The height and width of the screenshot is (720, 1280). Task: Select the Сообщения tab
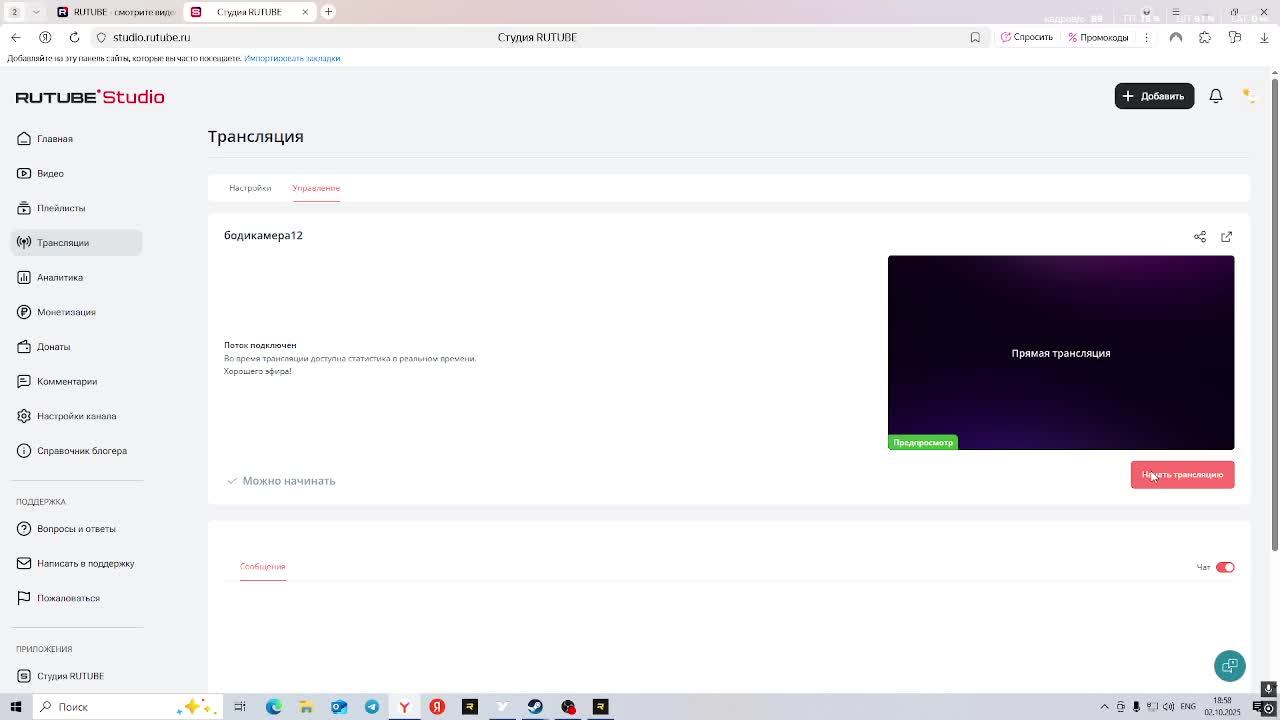(x=262, y=567)
